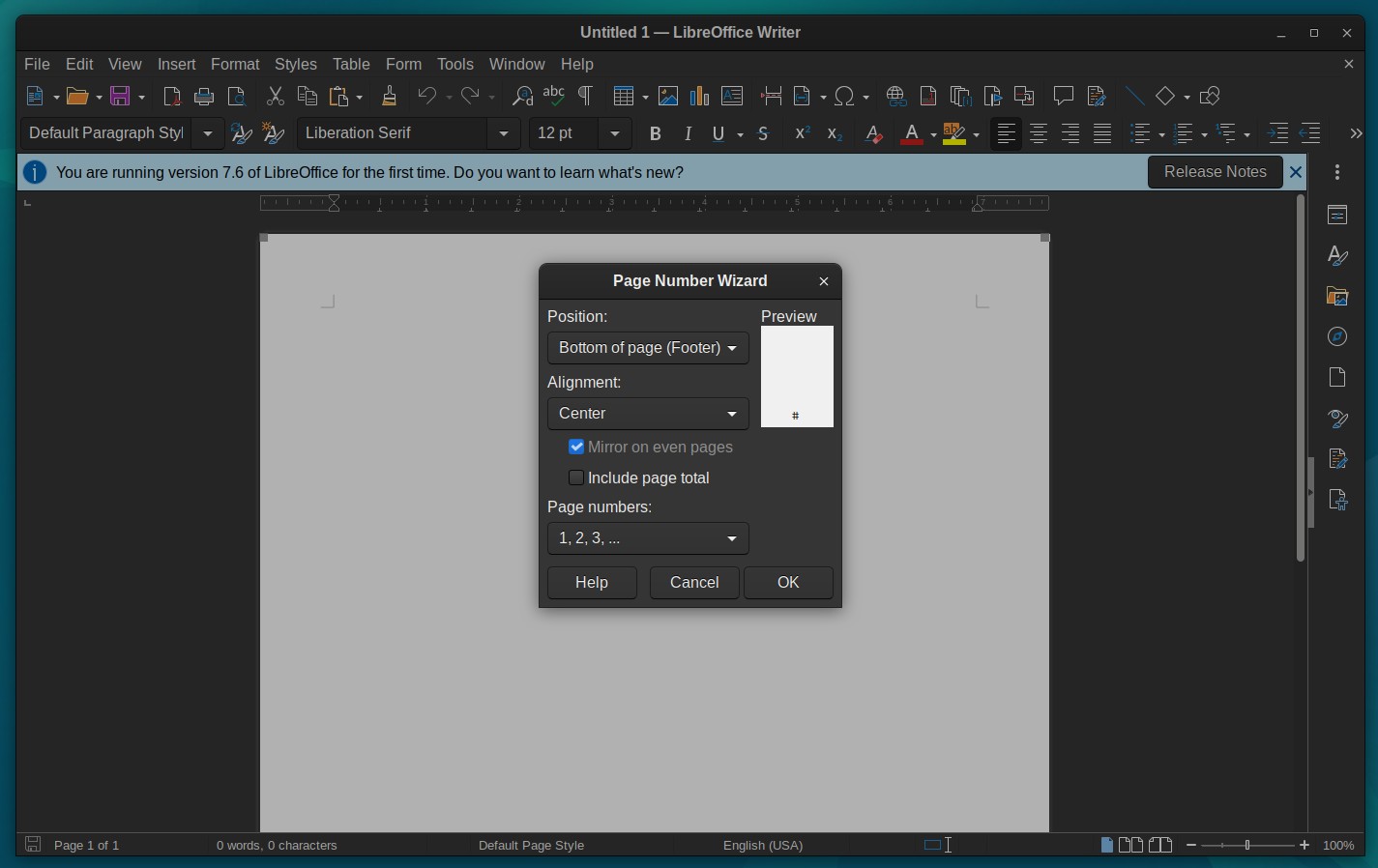The width and height of the screenshot is (1378, 868).
Task: Open the Tools menu
Action: pos(455,64)
